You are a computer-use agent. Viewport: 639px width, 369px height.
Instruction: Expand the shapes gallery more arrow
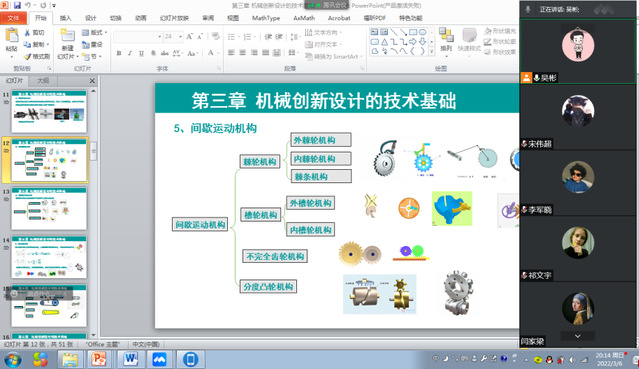pyautogui.click(x=432, y=51)
